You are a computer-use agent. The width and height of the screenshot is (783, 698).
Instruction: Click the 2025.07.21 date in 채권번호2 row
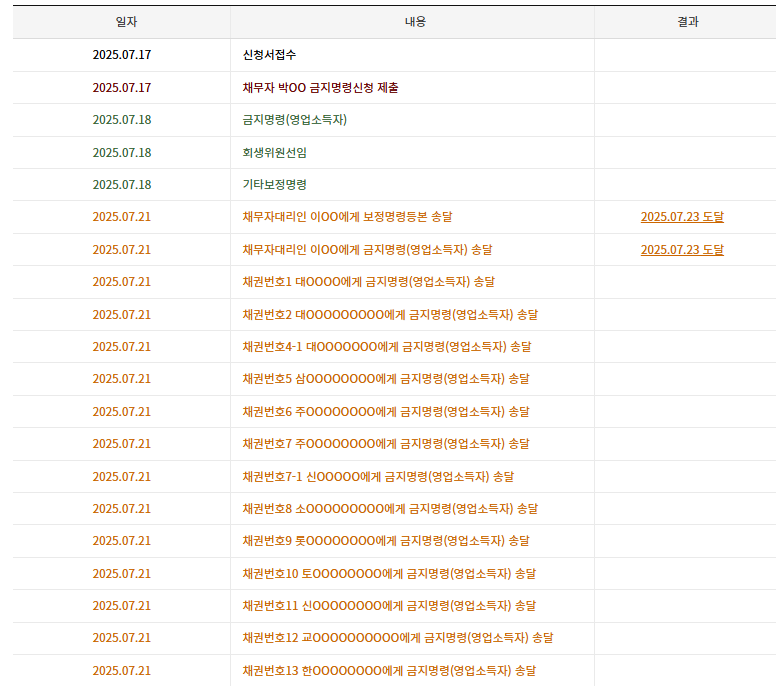[x=122, y=315]
